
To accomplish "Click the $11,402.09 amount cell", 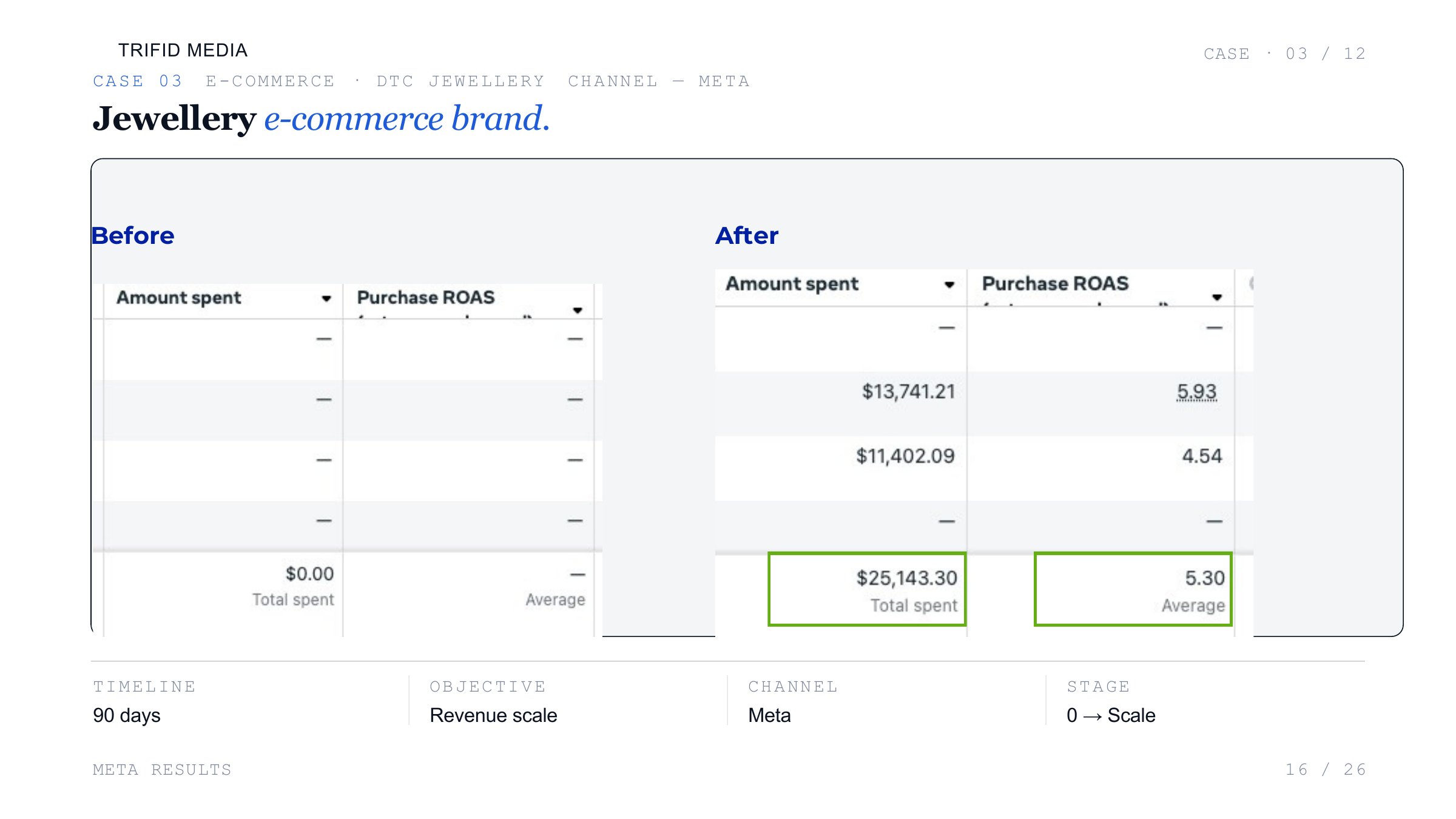I will coord(905,456).
